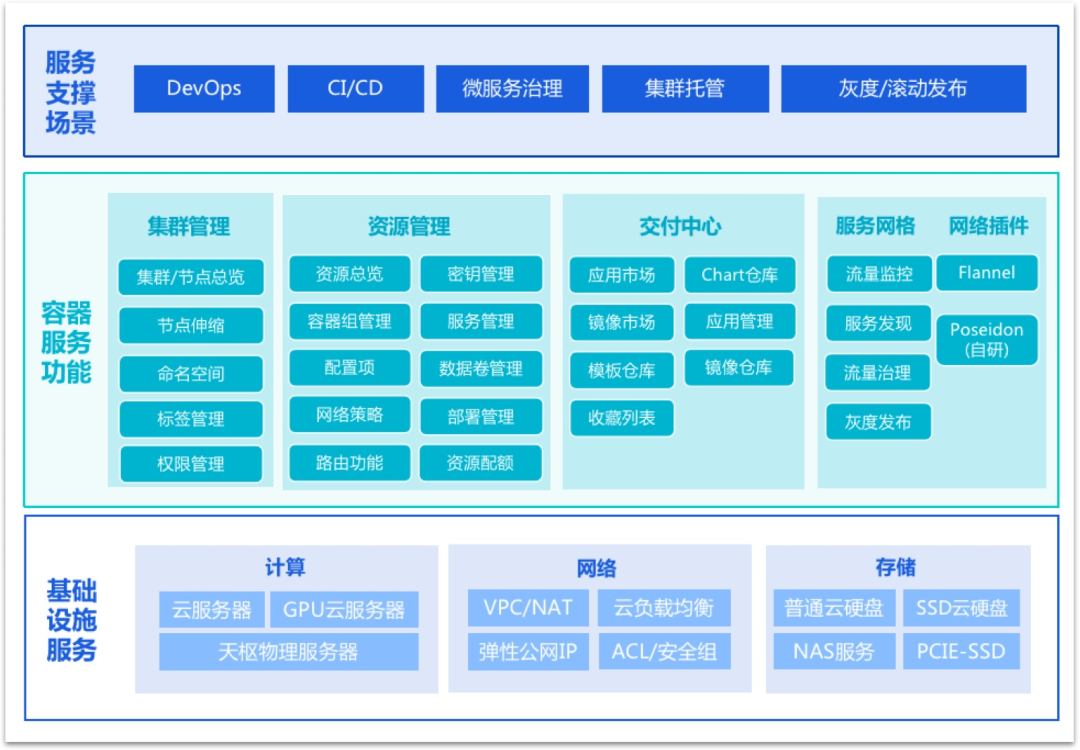The image size is (1080, 750).
Task: Select the PCIE-SSD box
Action: [x=962, y=651]
